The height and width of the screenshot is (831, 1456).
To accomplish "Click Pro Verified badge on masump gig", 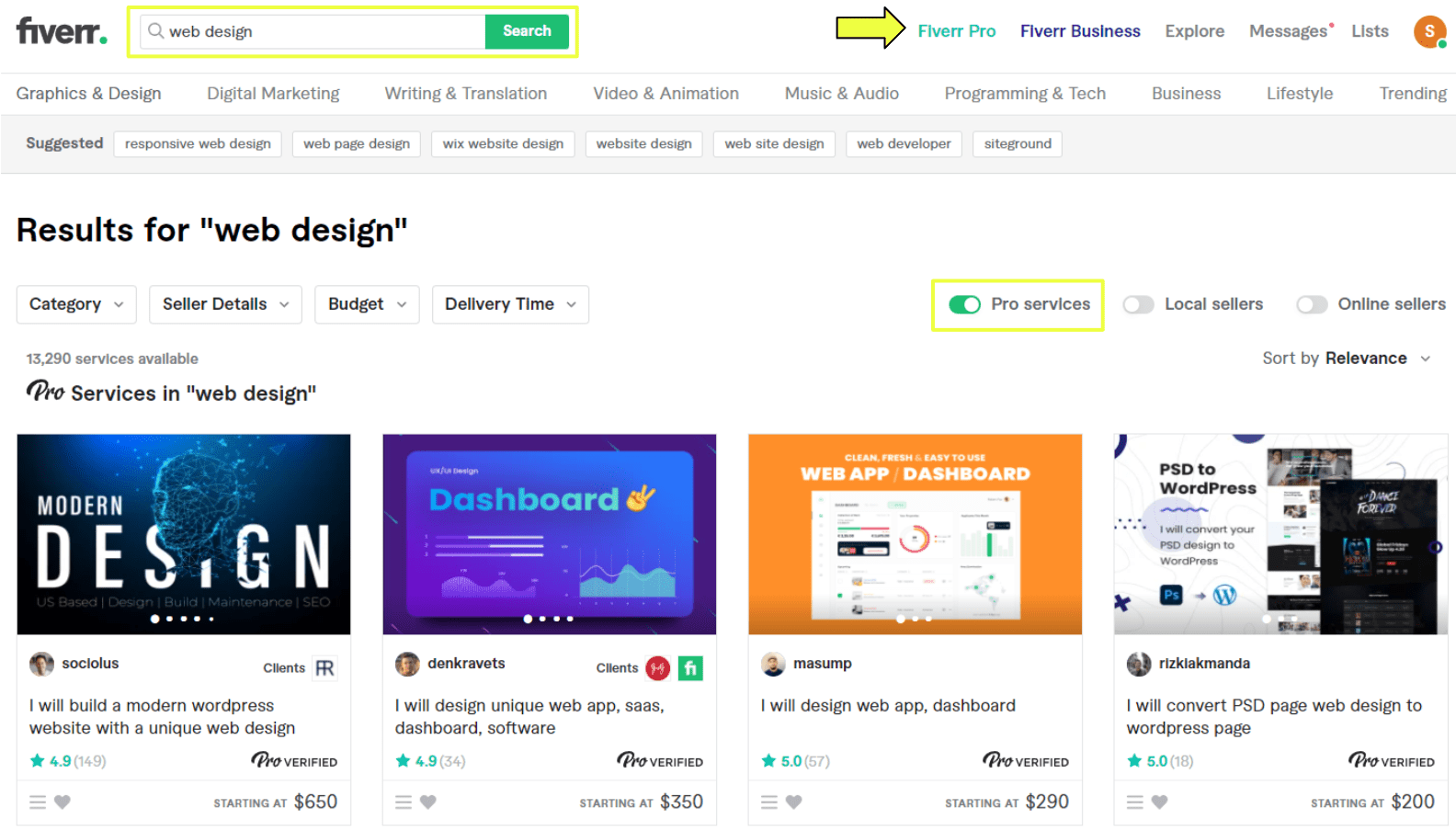I will 1026,761.
